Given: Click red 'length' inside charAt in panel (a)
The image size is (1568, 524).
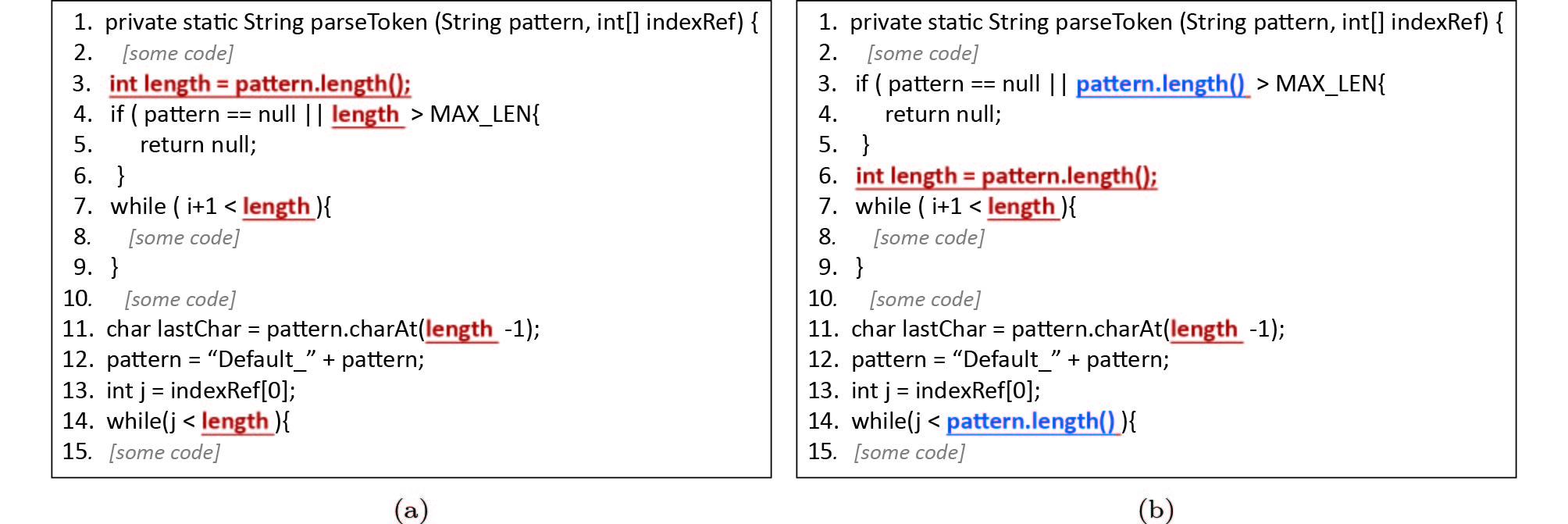Looking at the screenshot, I should coord(459,330).
